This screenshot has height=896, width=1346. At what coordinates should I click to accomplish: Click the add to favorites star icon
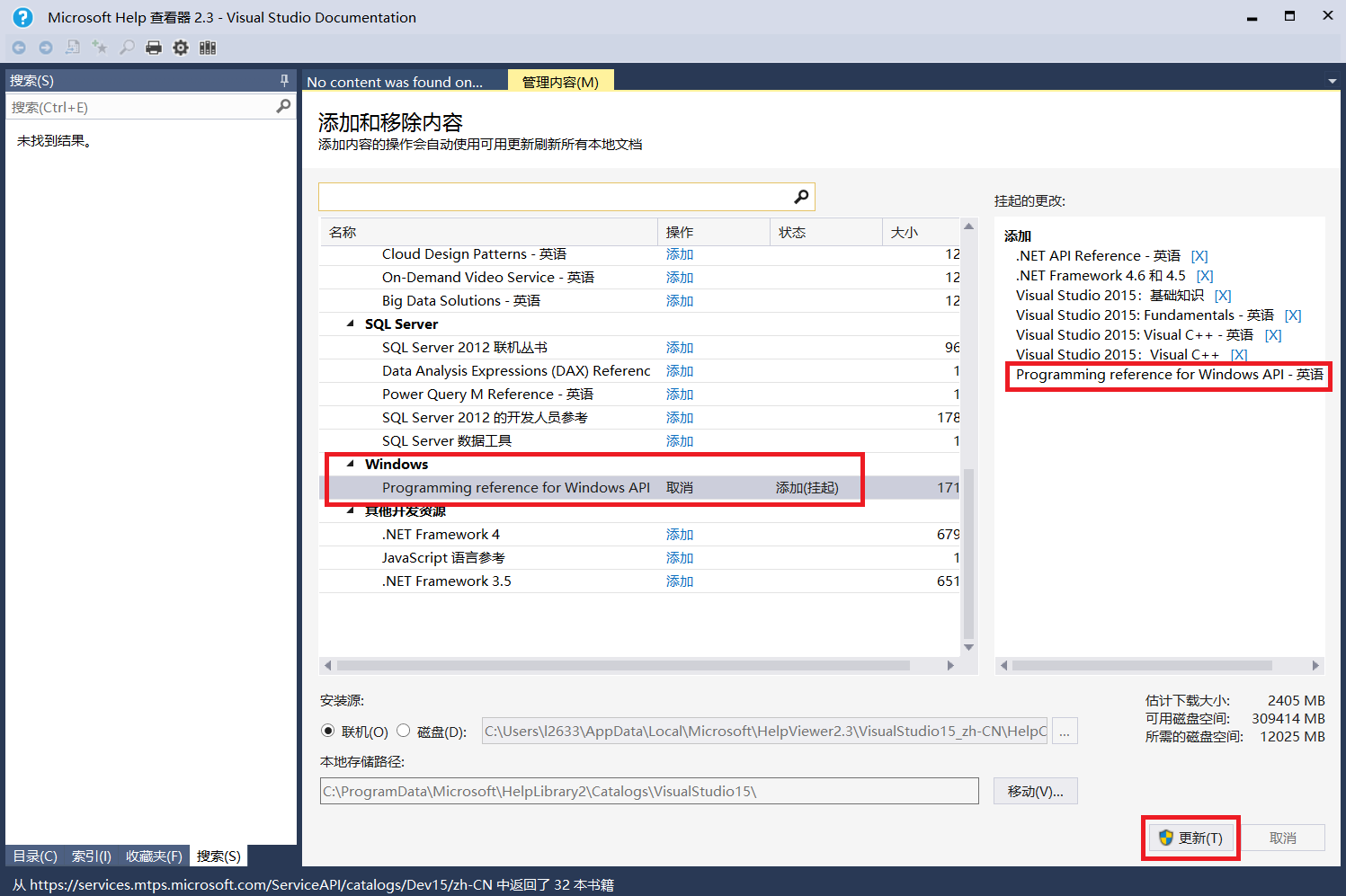click(x=100, y=48)
